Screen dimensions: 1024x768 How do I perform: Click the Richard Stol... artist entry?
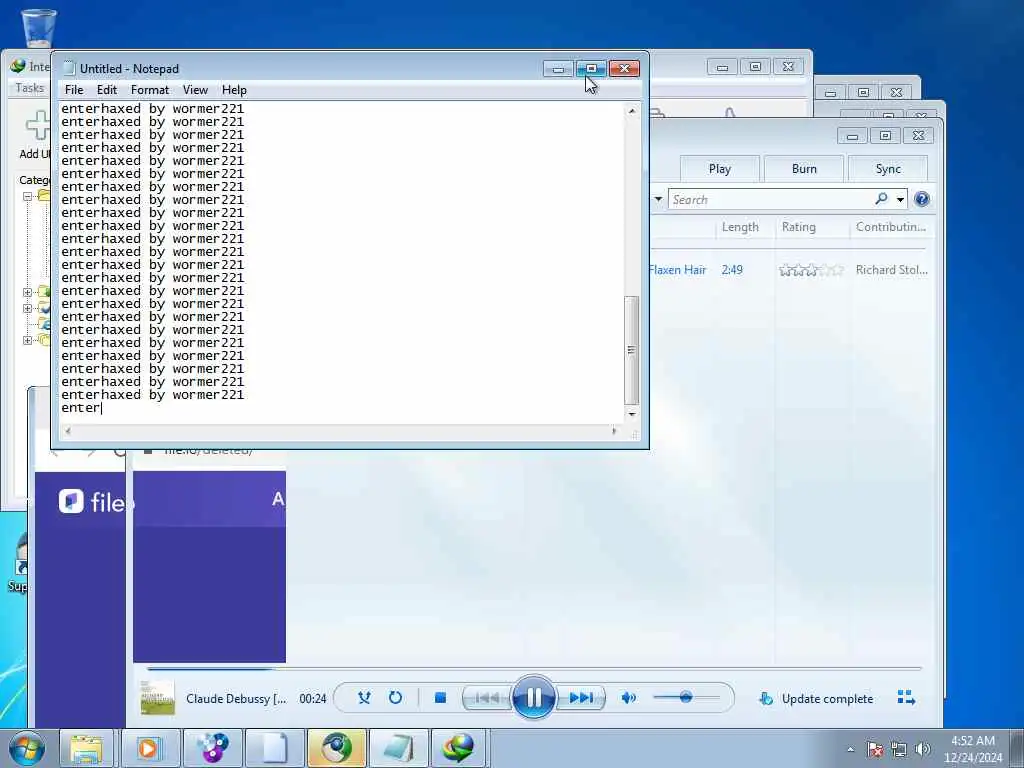[x=891, y=270]
